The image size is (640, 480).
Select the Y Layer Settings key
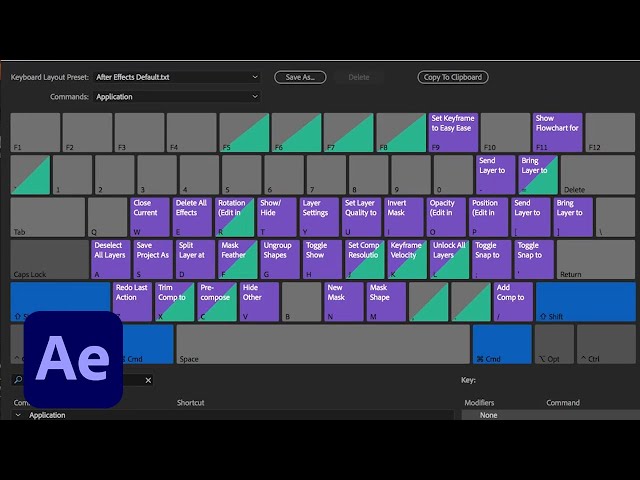coord(319,217)
